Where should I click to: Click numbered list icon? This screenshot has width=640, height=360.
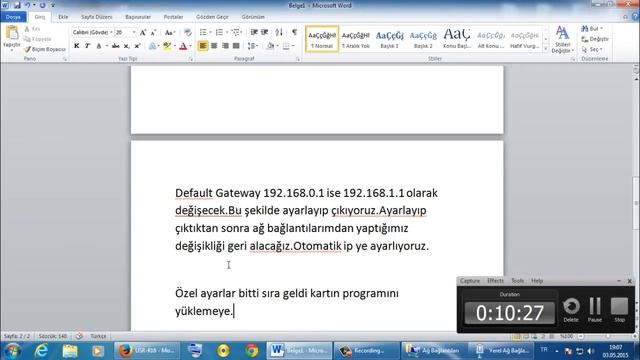219,32
